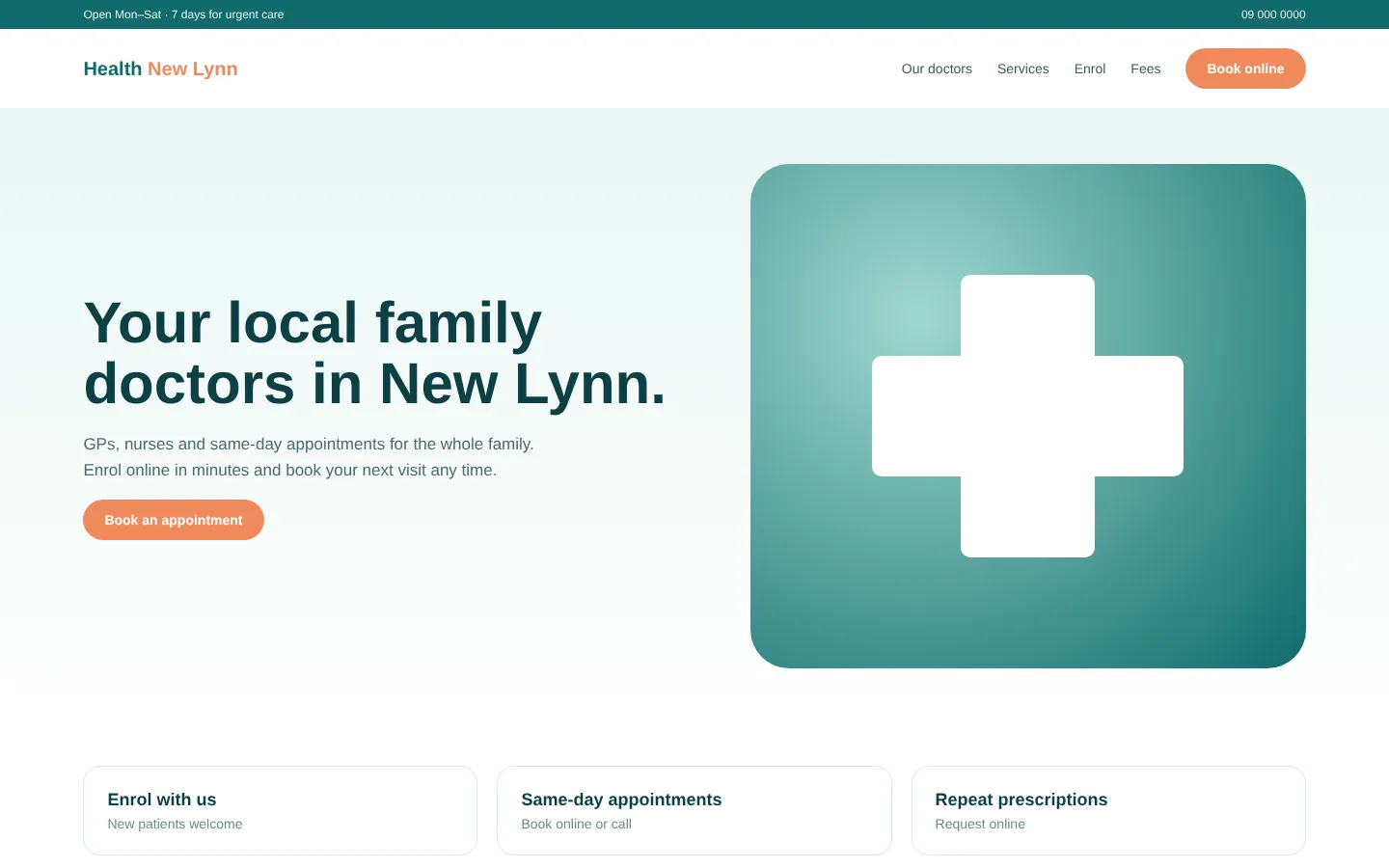Go to the Services nav link
Screen dimensions: 1389x868
1022,68
